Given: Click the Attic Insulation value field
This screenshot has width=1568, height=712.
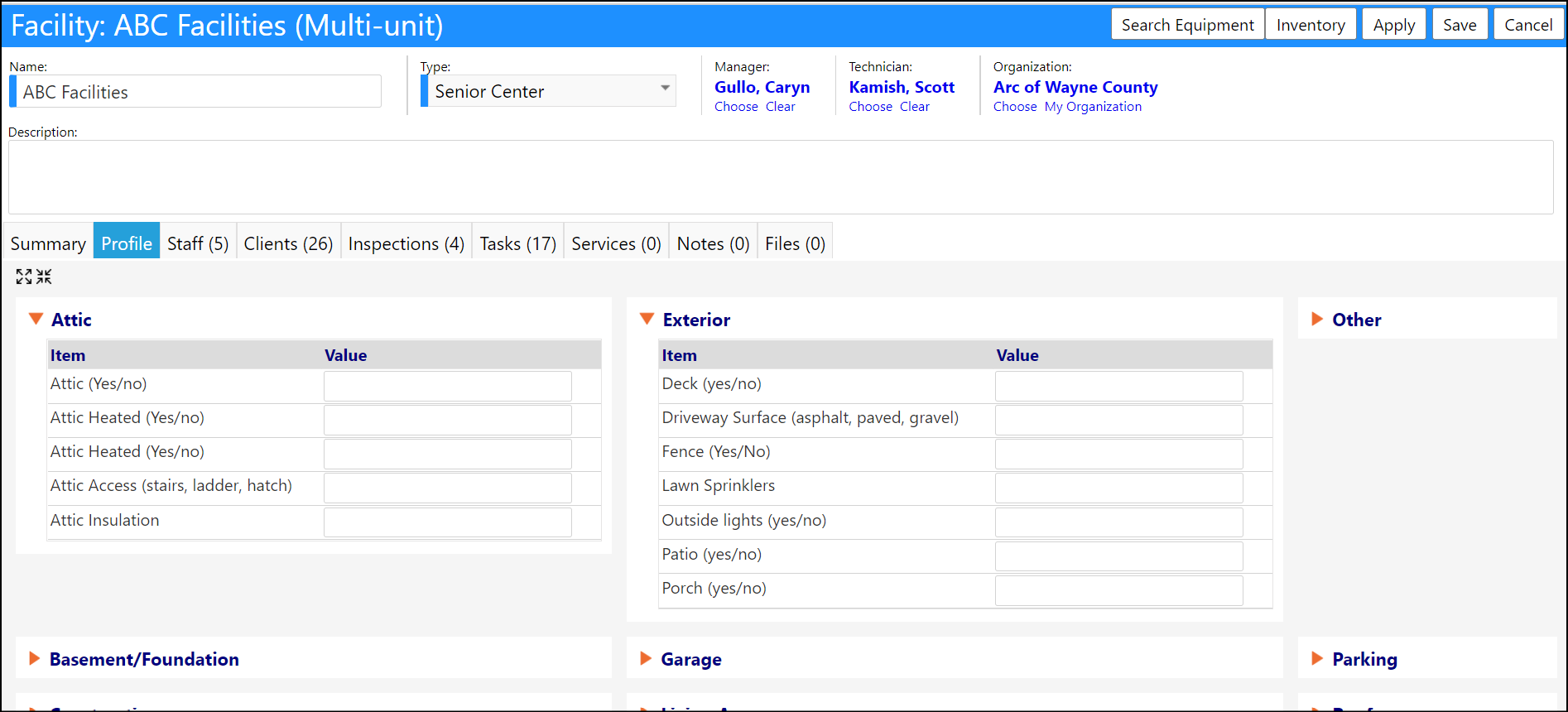Looking at the screenshot, I should click(x=448, y=522).
